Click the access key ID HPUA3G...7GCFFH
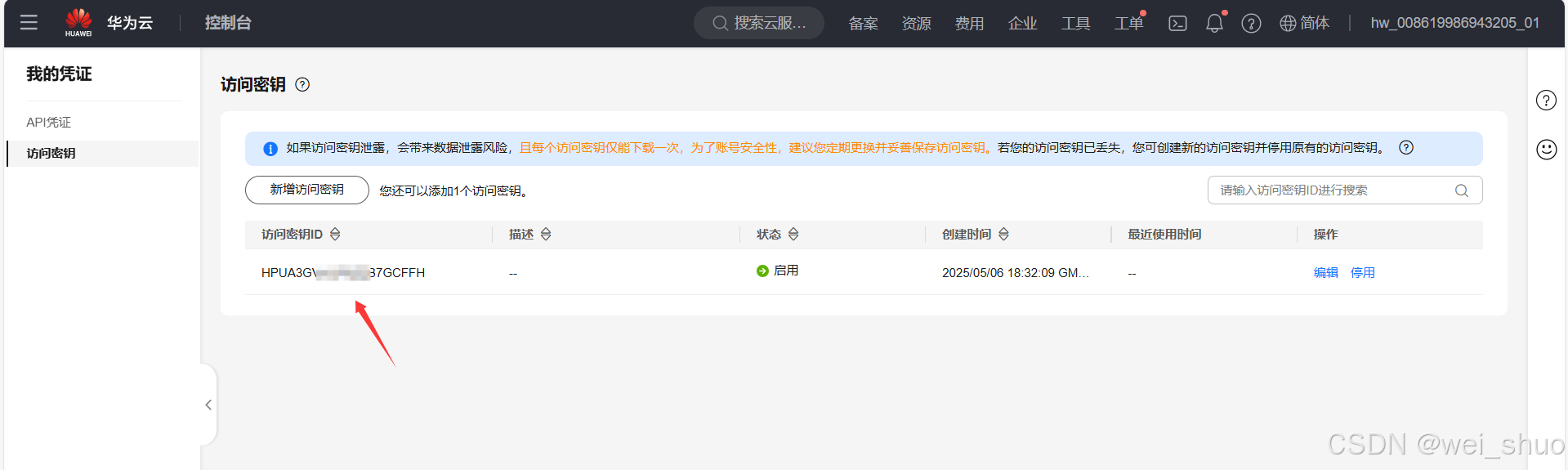Viewport: 1568px width, 470px height. point(343,273)
